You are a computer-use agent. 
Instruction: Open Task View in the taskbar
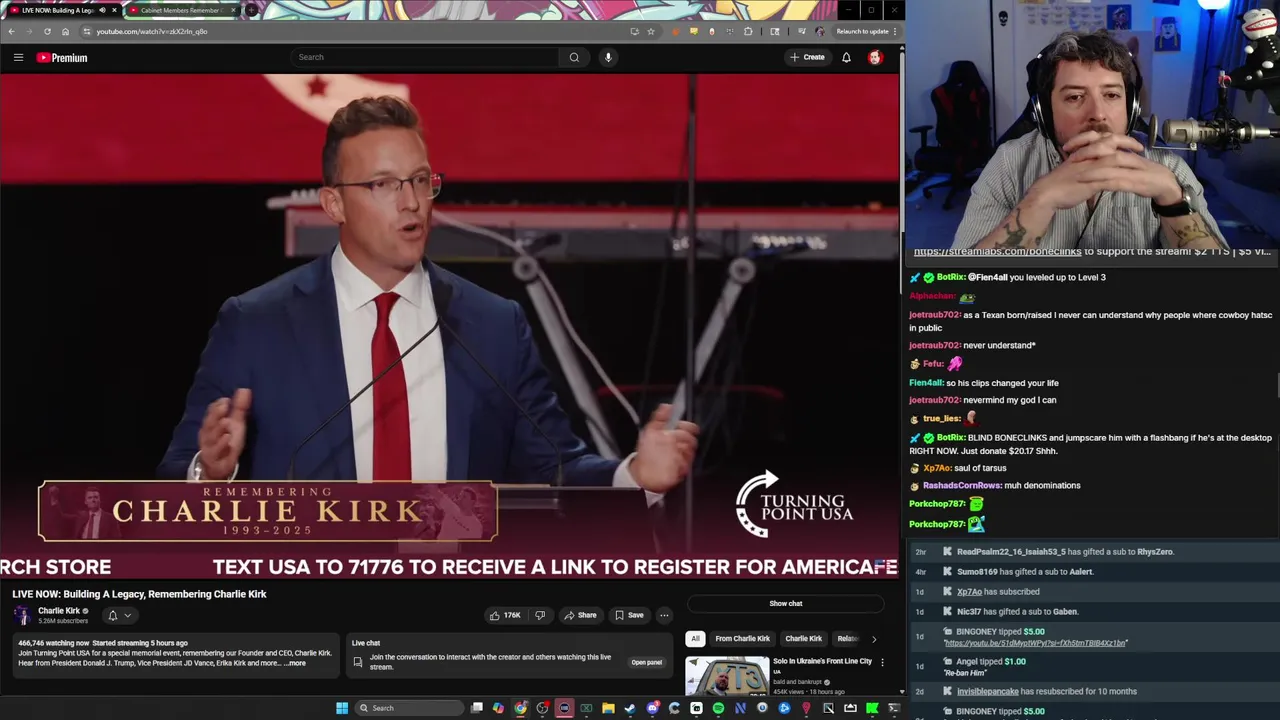point(477,708)
